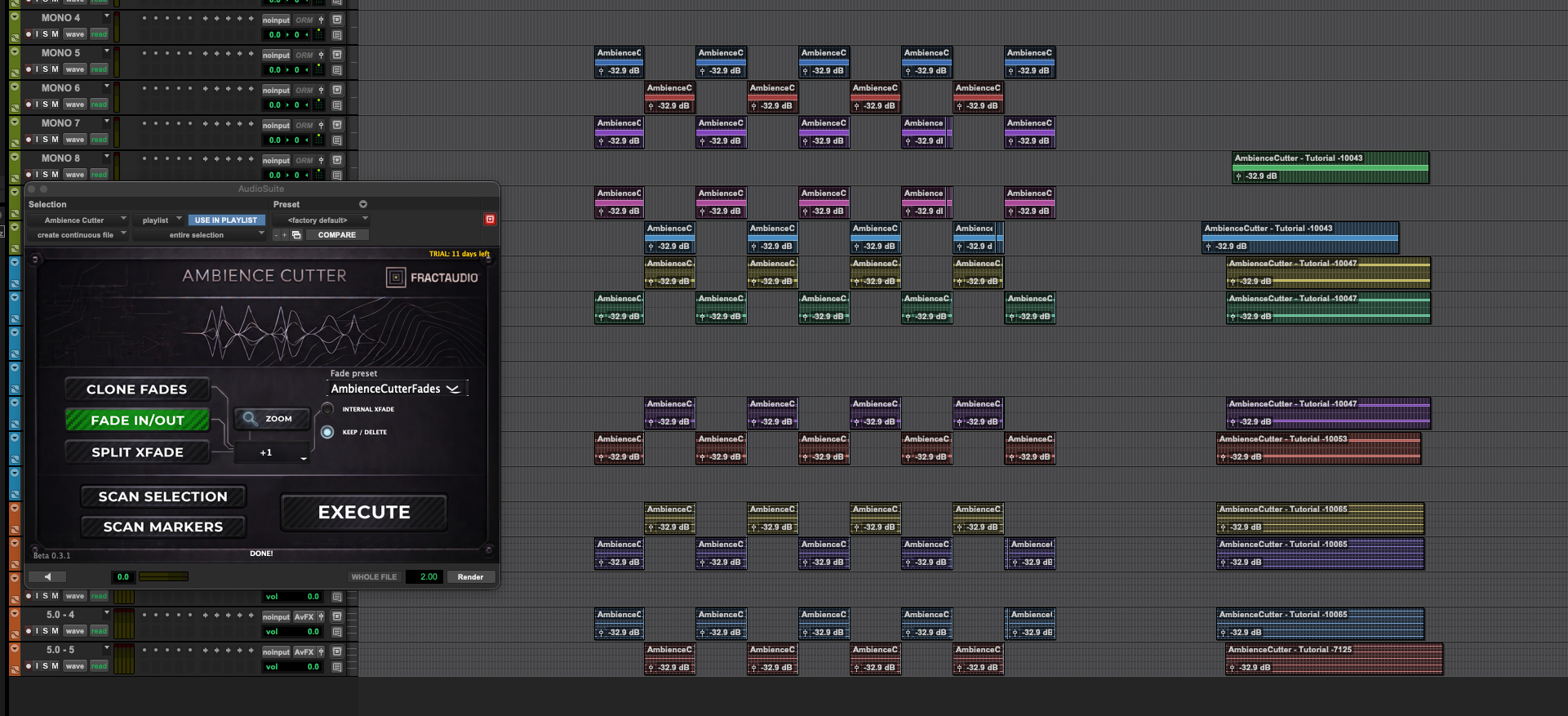Click the minus preset icon in AudioSuite

pyautogui.click(x=276, y=235)
